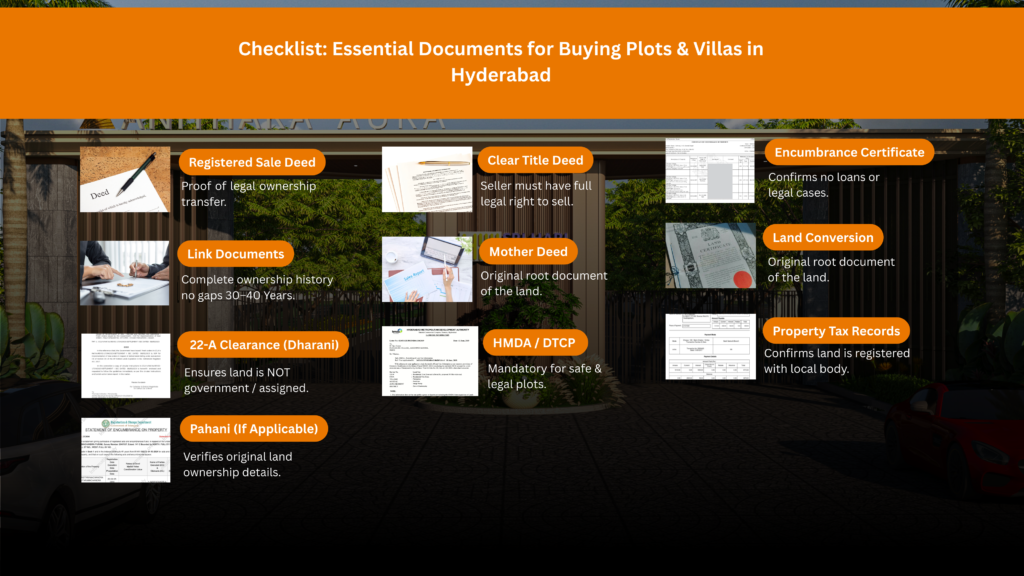The height and width of the screenshot is (576, 1024).
Task: Click the Property Tax Records label
Action: point(837,330)
